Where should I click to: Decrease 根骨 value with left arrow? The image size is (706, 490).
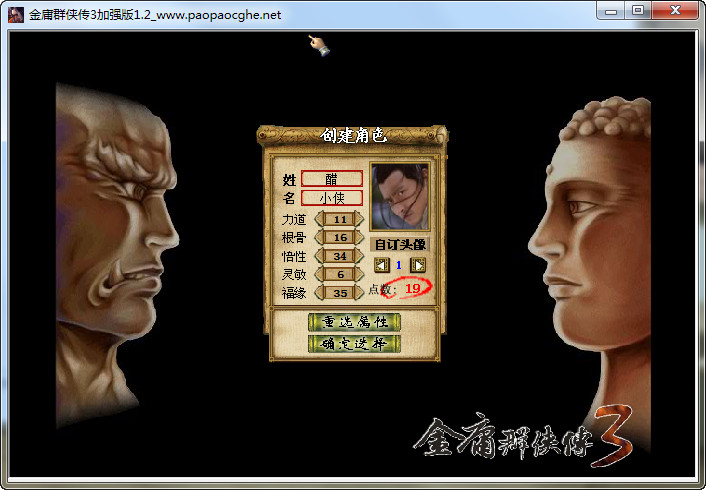319,237
